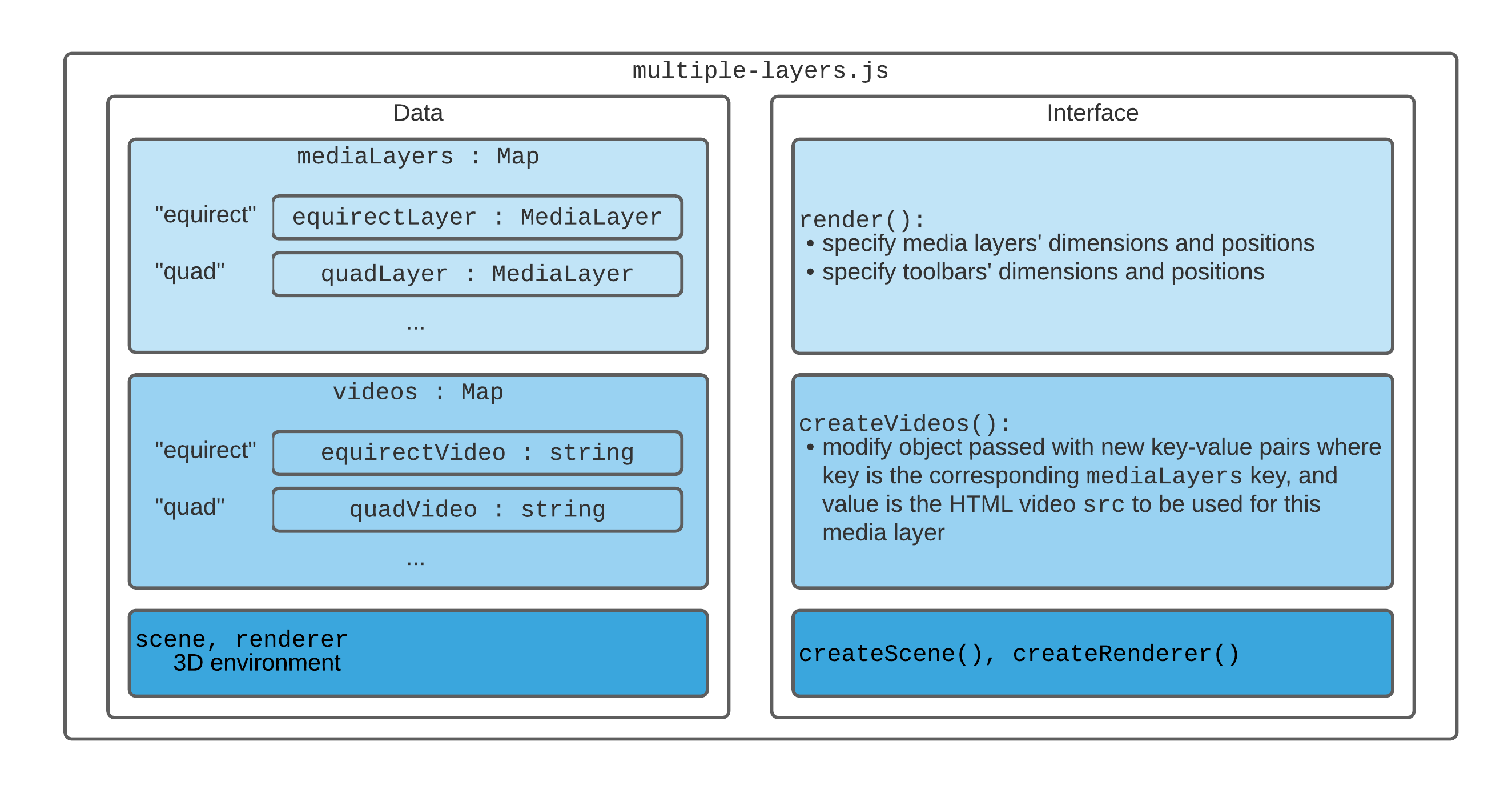Select the createScene(), createRenderer() box
1512x797 pixels.
[x=1092, y=653]
